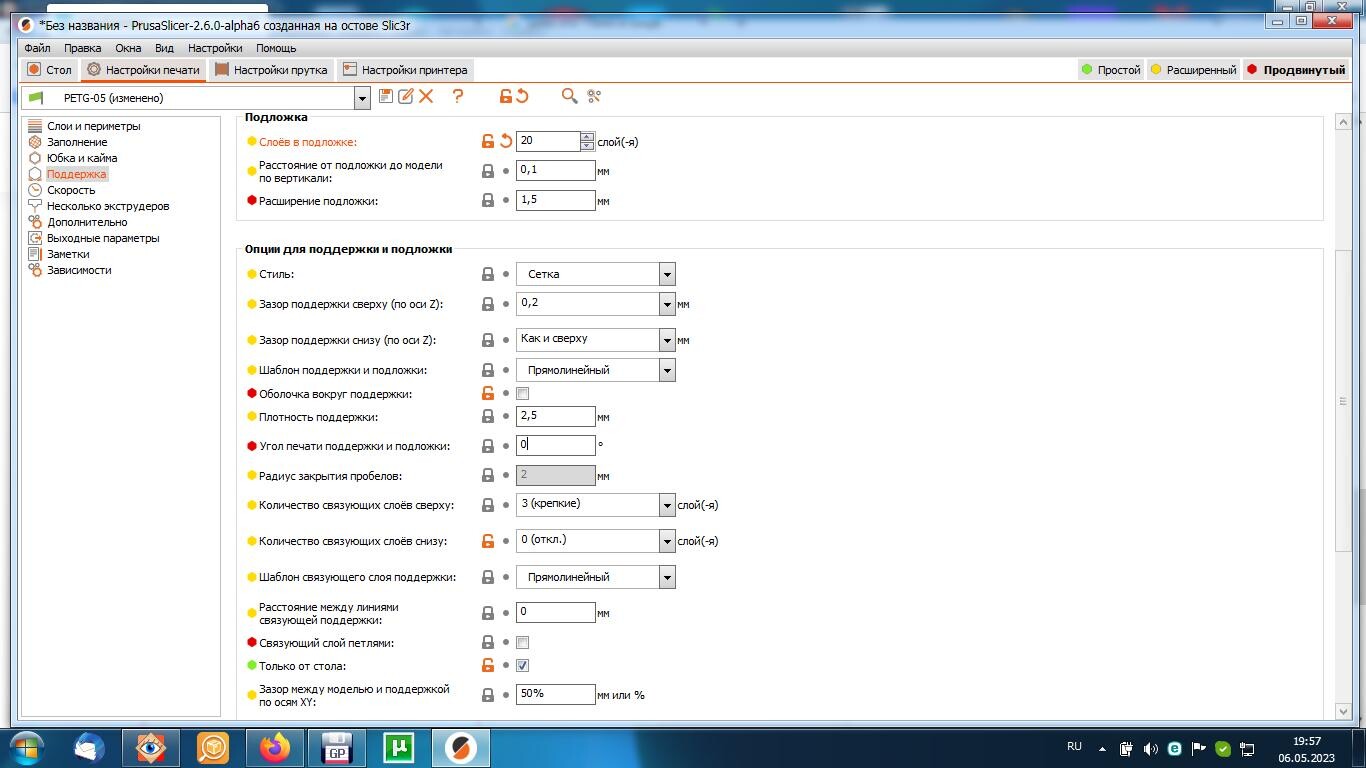Open the orange question mark help icon
The image size is (1366, 768).
458,96
